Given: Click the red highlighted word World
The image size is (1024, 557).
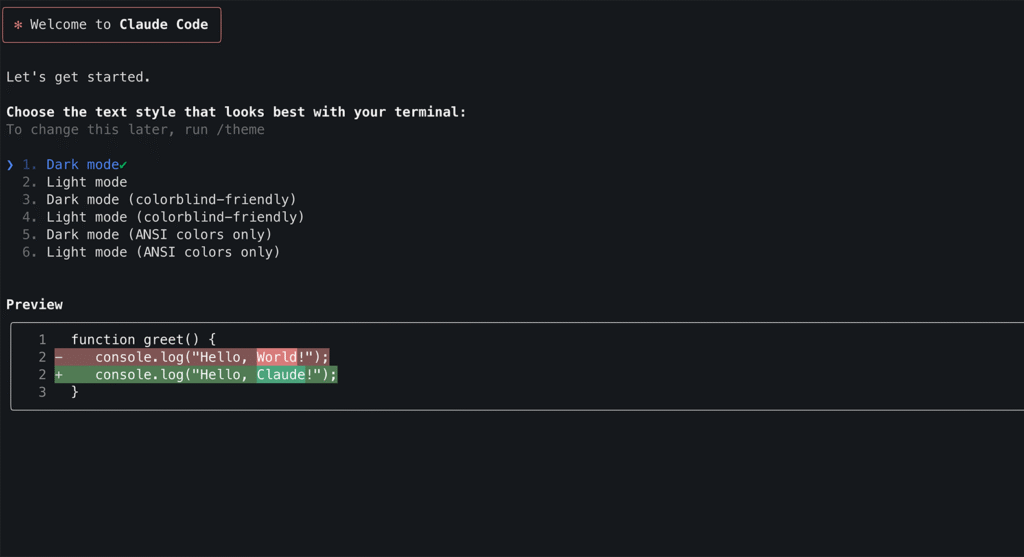Looking at the screenshot, I should pyautogui.click(x=276, y=357).
